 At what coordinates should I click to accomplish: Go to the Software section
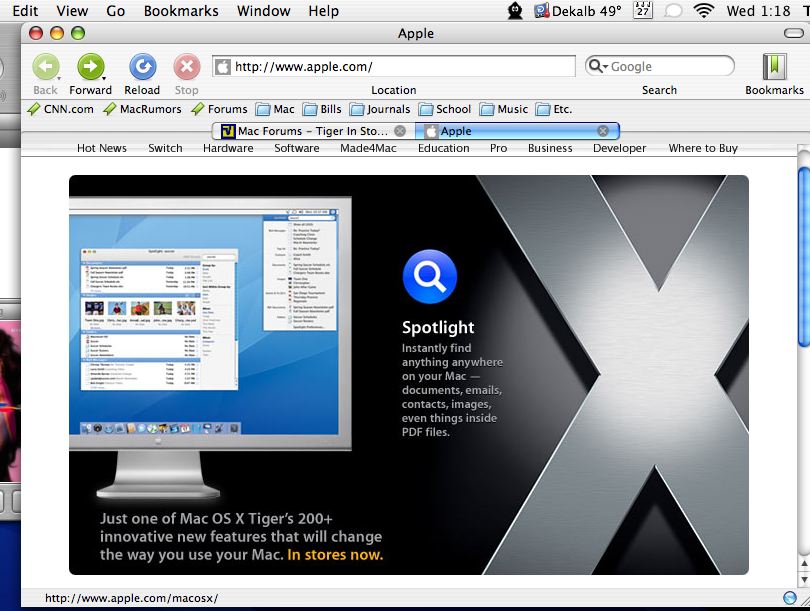coord(297,148)
